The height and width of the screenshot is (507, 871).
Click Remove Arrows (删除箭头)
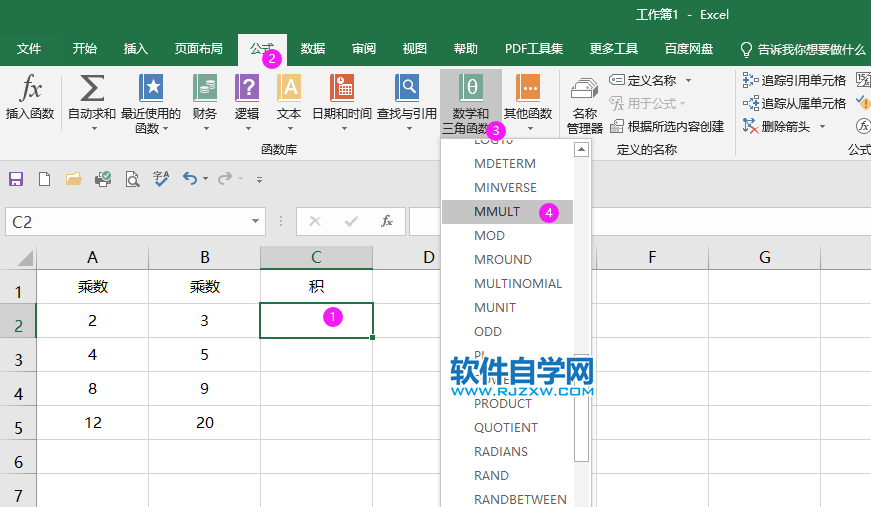tap(777, 127)
